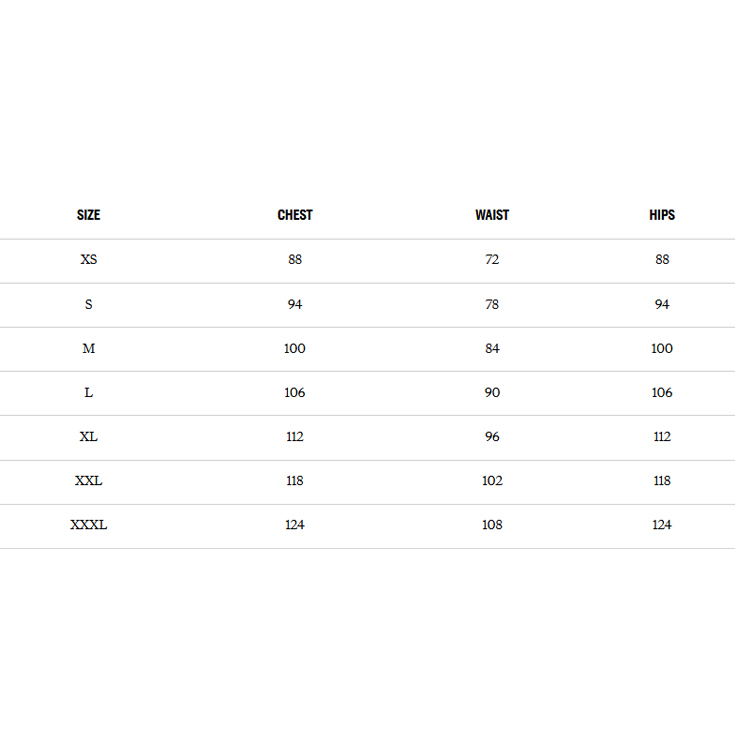Click the CHEST column header

[x=295, y=215]
